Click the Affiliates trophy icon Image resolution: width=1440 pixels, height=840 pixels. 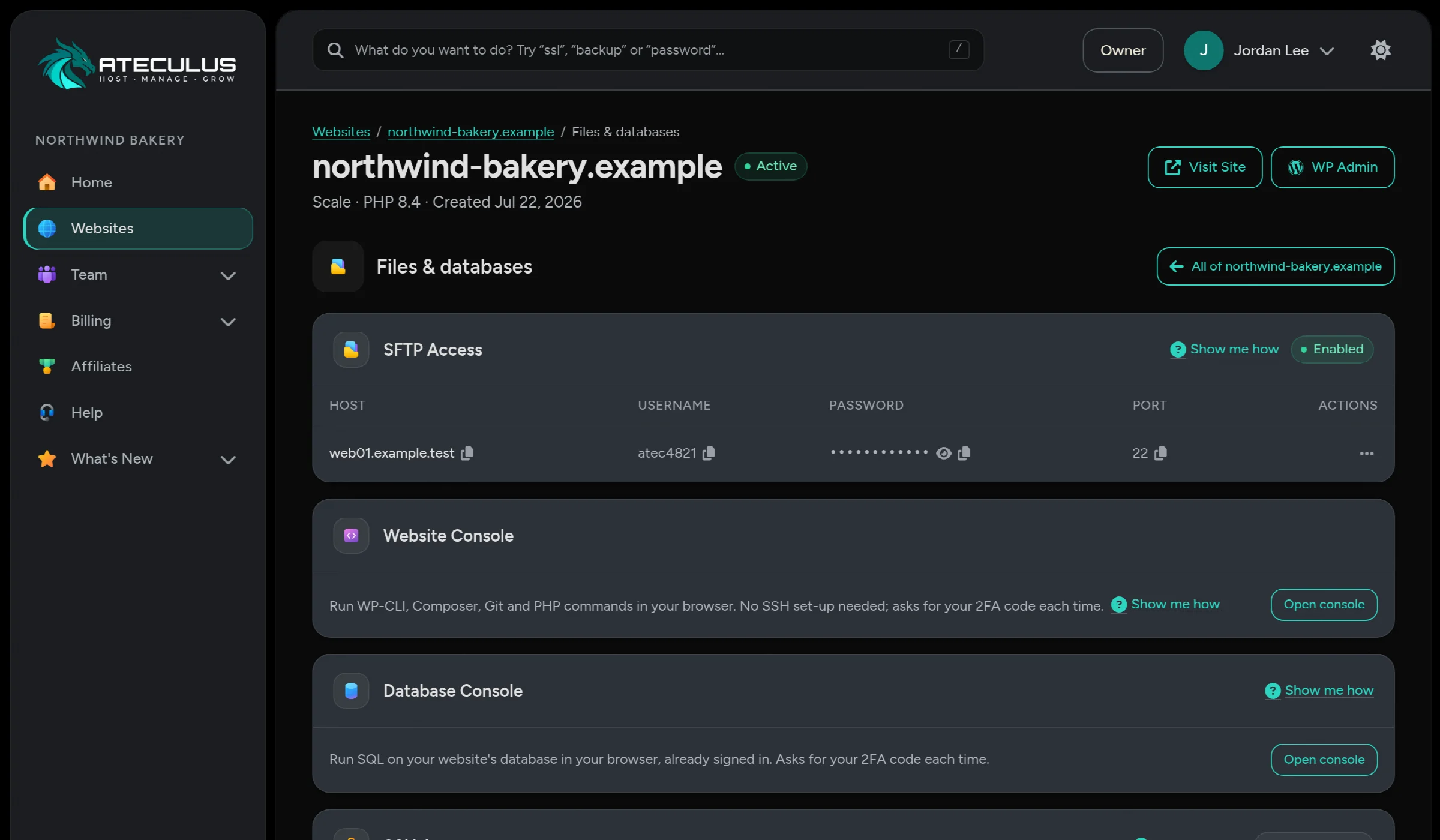coord(47,367)
